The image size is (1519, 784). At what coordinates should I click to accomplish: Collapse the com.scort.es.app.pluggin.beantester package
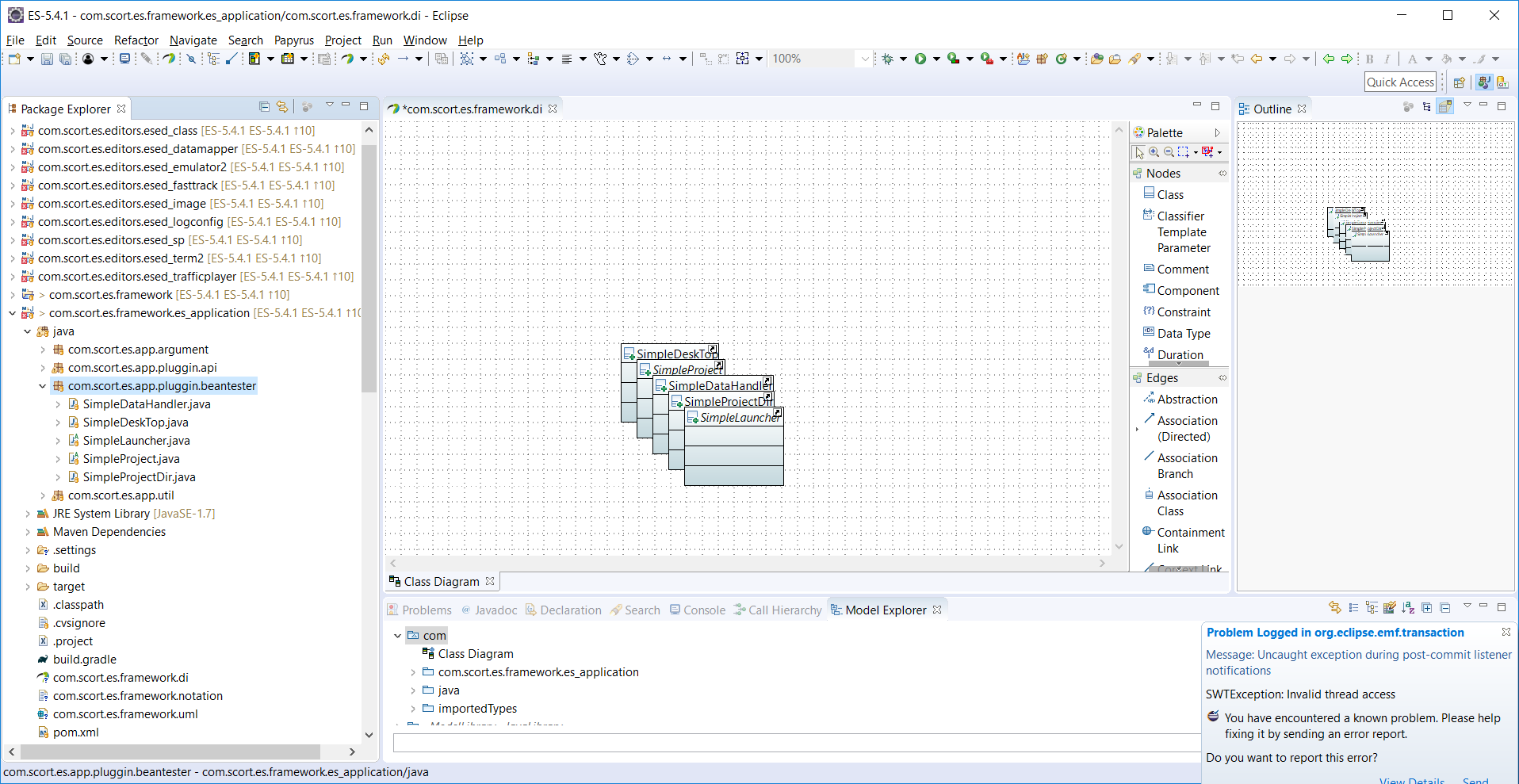[x=43, y=386]
